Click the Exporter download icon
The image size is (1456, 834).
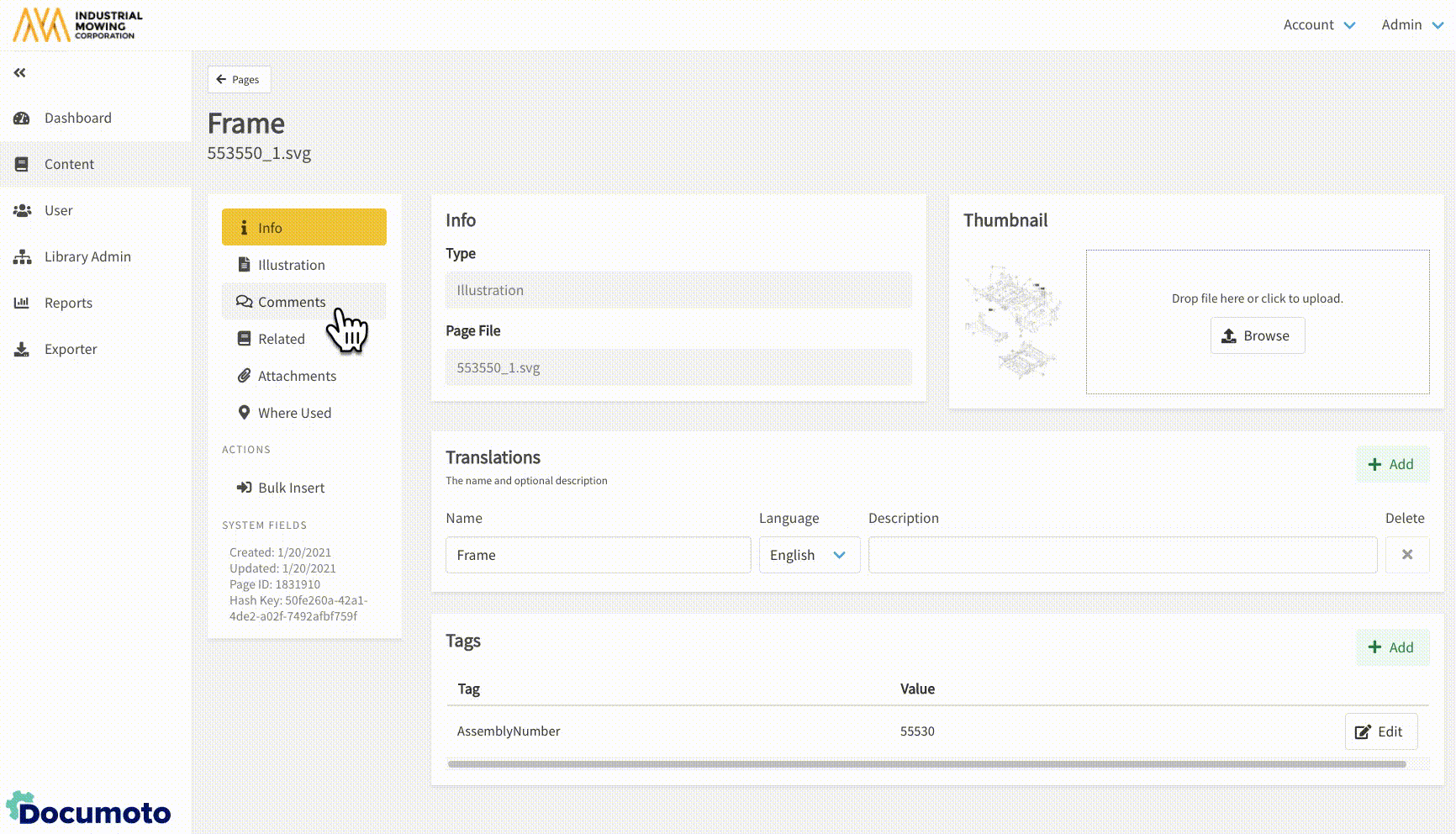[x=22, y=350]
